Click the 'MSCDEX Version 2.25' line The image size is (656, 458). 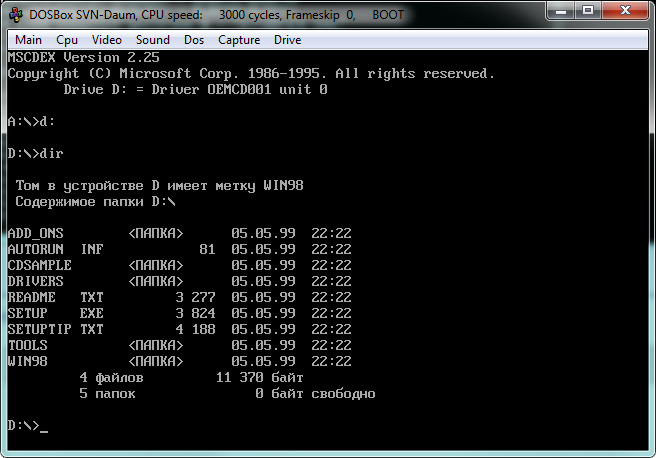pyautogui.click(x=84, y=57)
